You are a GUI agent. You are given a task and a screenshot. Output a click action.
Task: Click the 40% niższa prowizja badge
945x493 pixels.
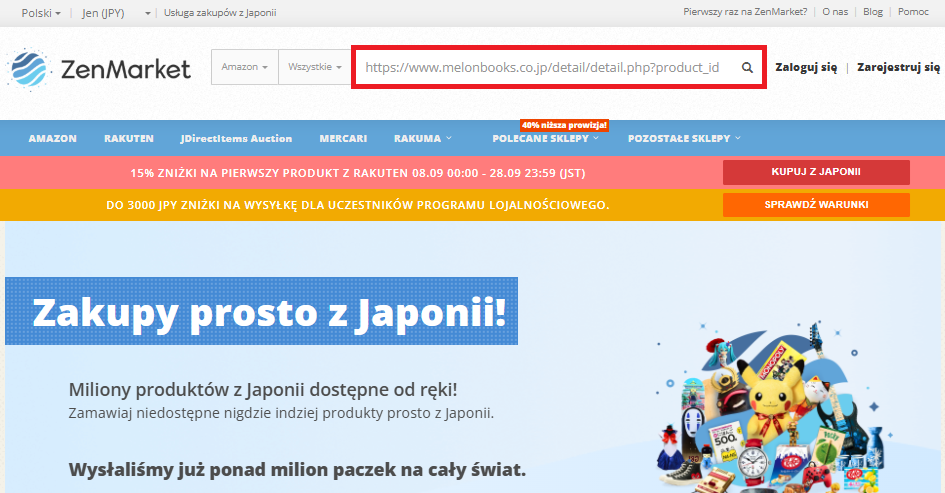(x=564, y=125)
